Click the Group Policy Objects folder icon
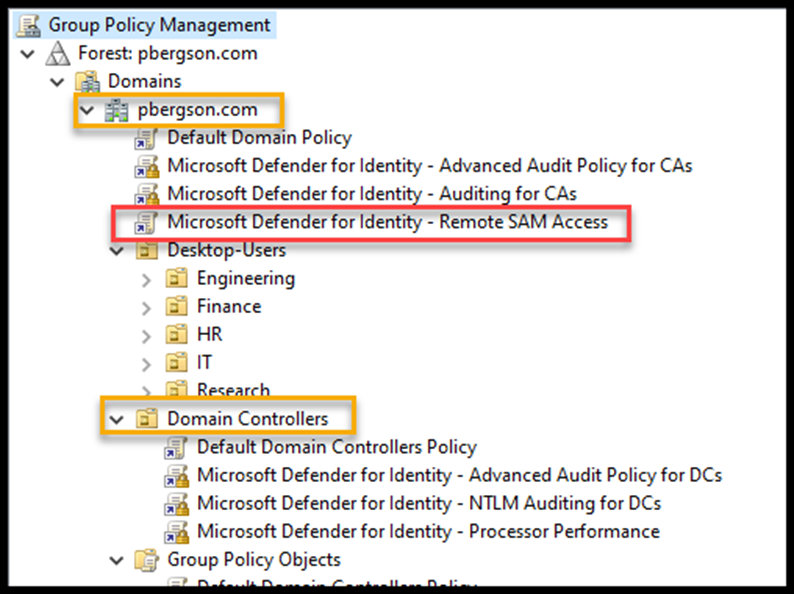794x594 pixels. coord(147,560)
